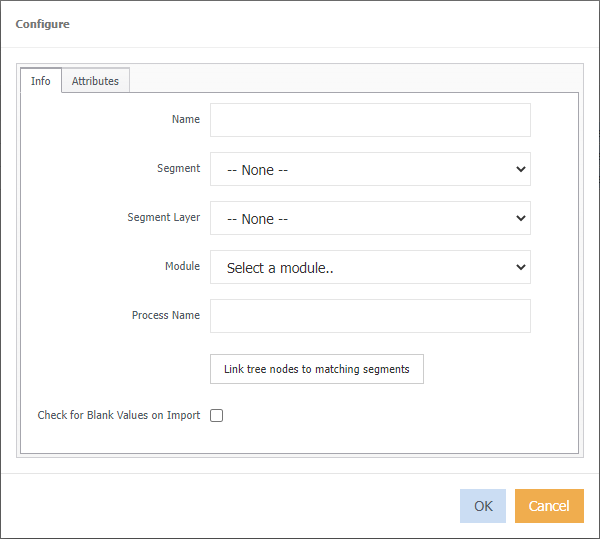Click the 'Process Name' label text
Image resolution: width=600 pixels, height=539 pixels.
(166, 315)
